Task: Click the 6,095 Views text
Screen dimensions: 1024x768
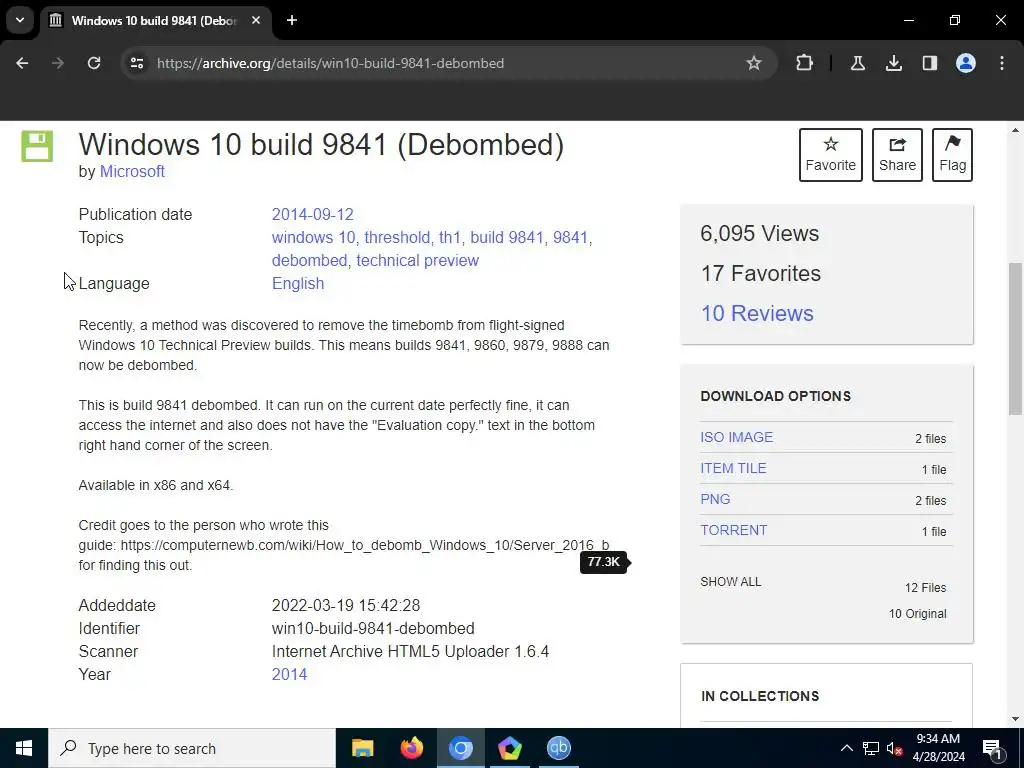Action: tap(760, 233)
